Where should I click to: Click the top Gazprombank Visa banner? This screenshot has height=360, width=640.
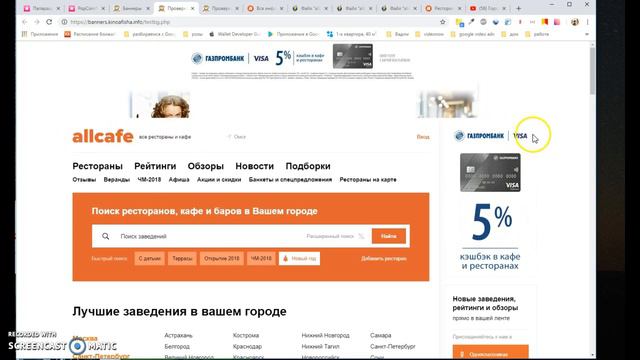point(302,60)
